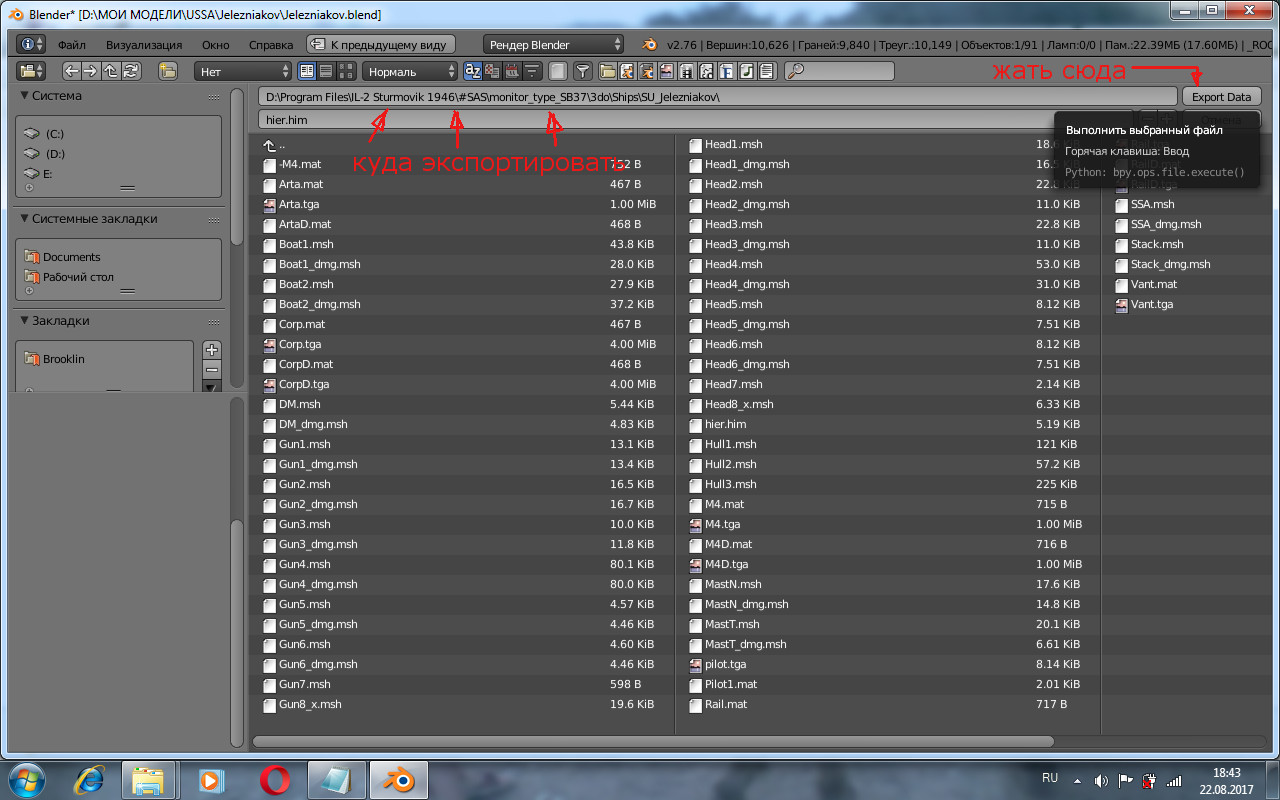Click the directory path field
The width and height of the screenshot is (1280, 800).
point(718,97)
